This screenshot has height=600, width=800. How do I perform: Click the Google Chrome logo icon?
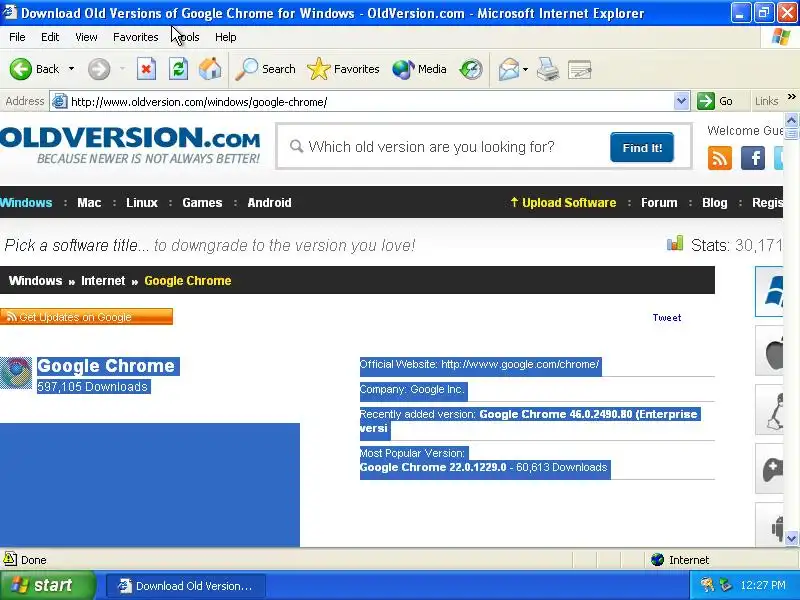pos(16,373)
